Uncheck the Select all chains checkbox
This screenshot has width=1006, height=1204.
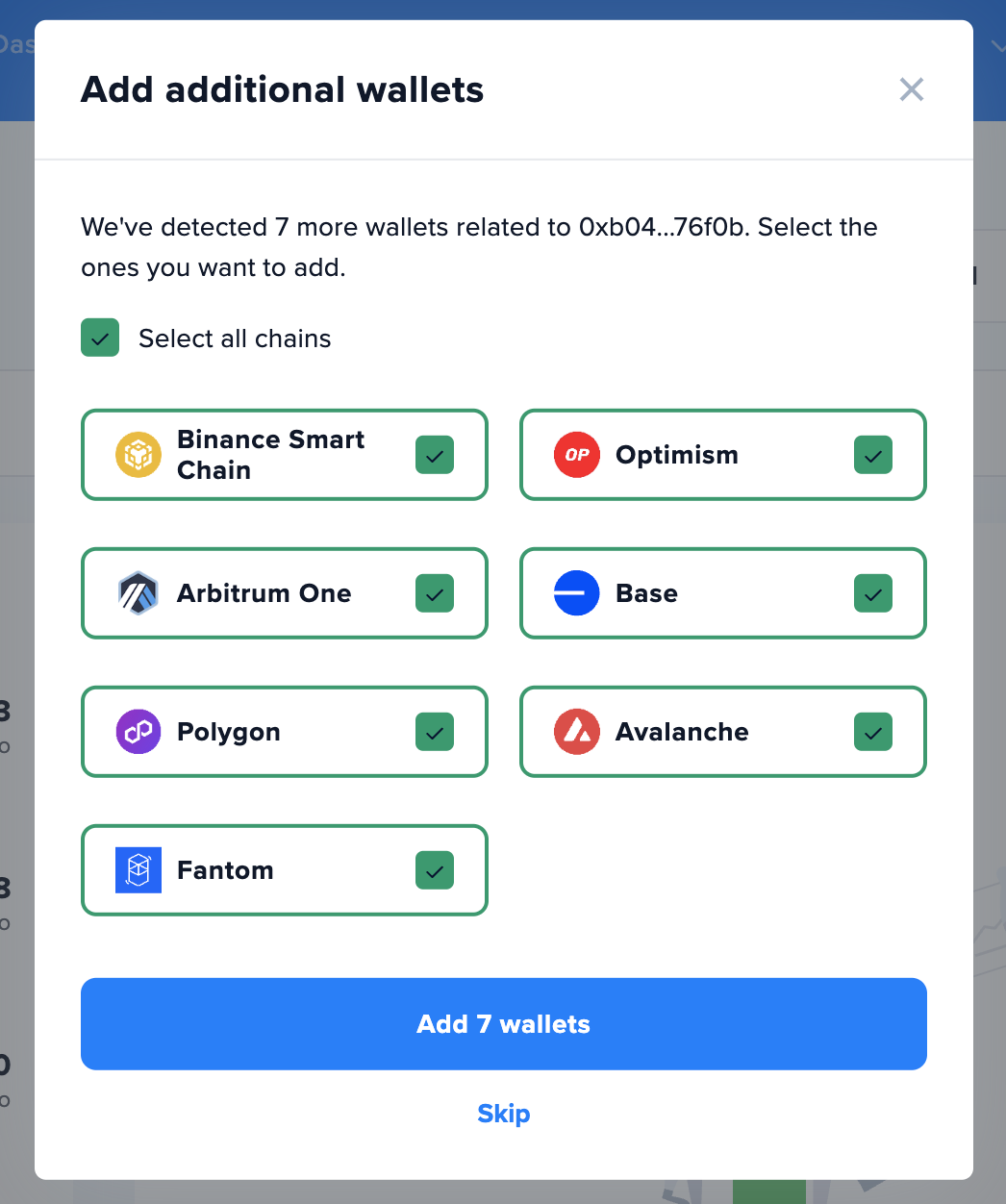(x=100, y=338)
